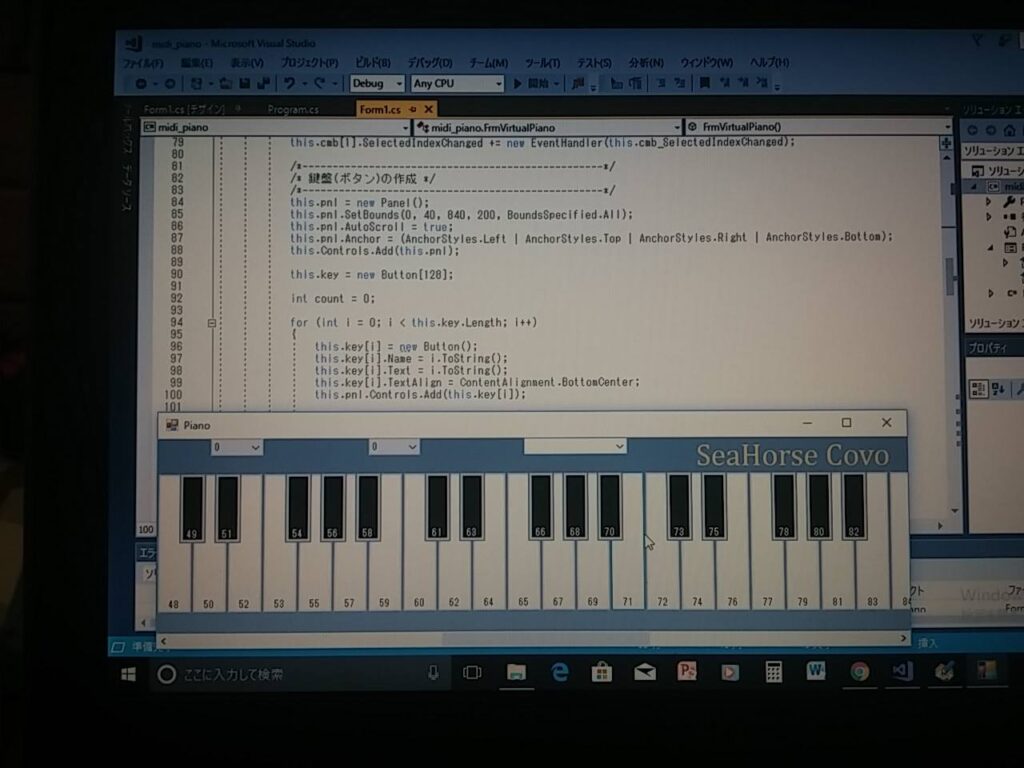This screenshot has width=1024, height=768.
Task: Open Windows Start menu
Action: click(129, 674)
